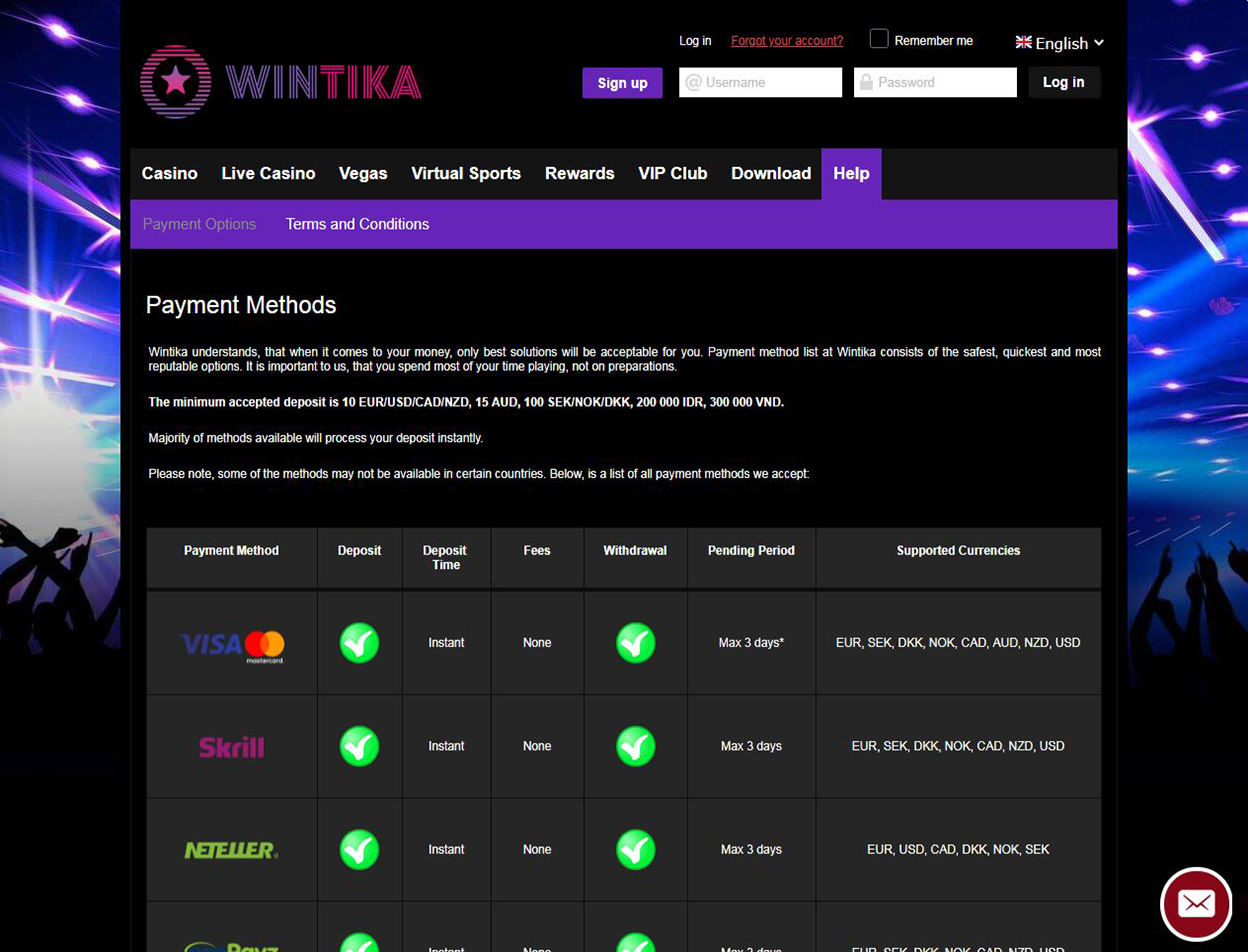
Task: Click the Withdrawal column header
Action: point(635,551)
